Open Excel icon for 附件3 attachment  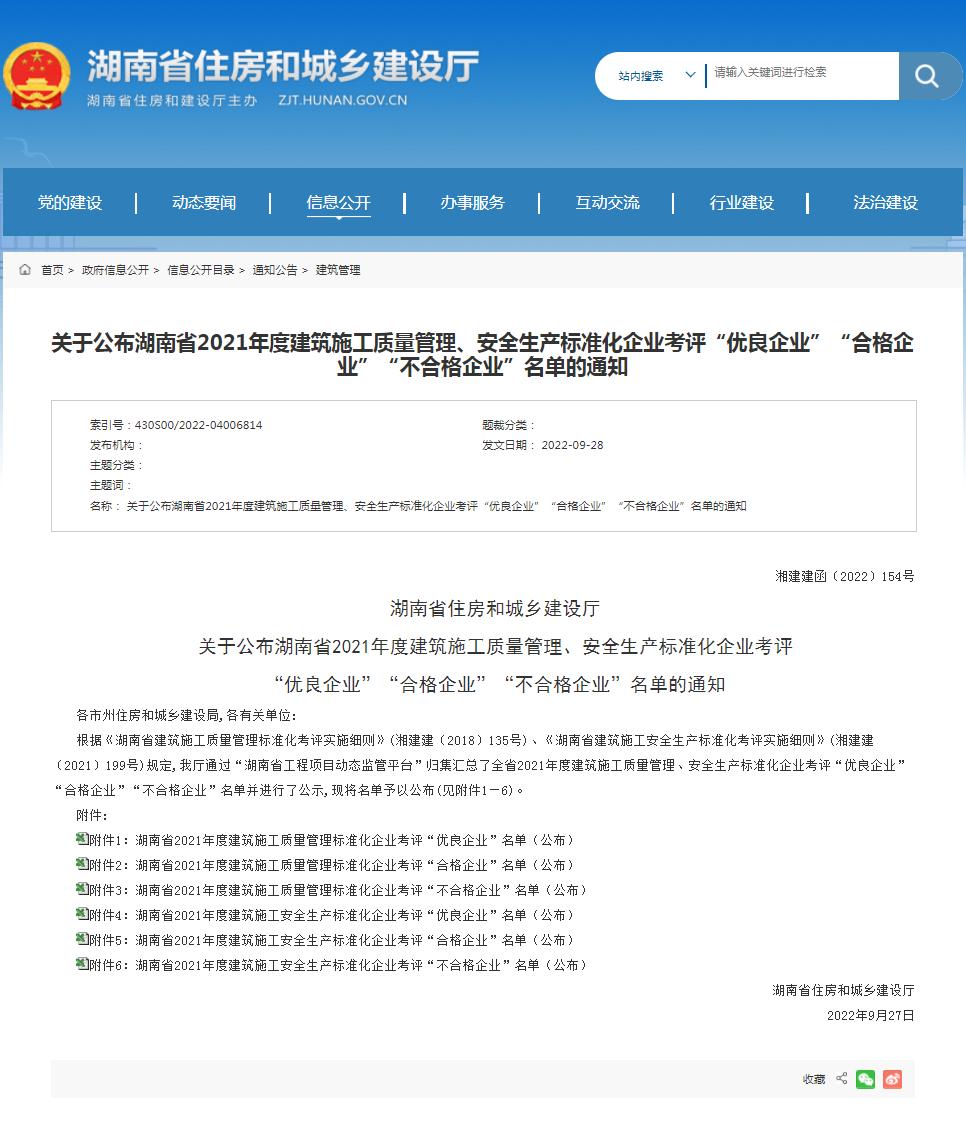click(x=82, y=889)
